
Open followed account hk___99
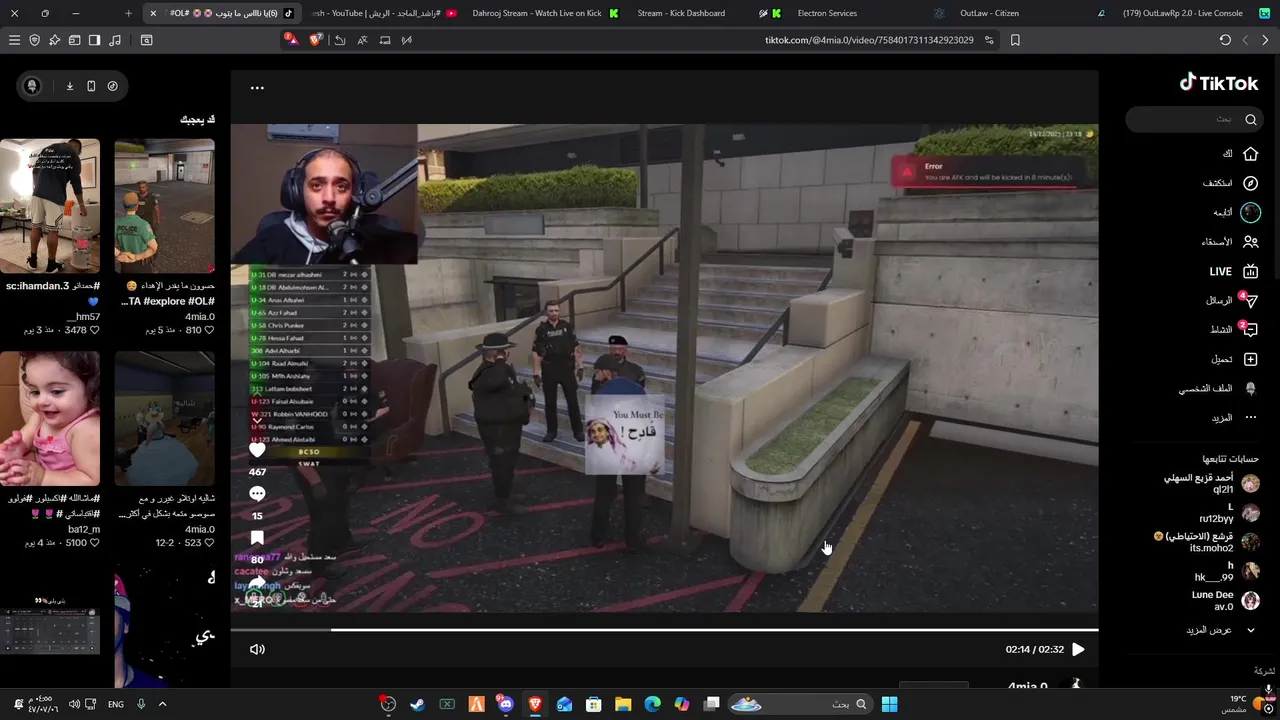point(1227,571)
